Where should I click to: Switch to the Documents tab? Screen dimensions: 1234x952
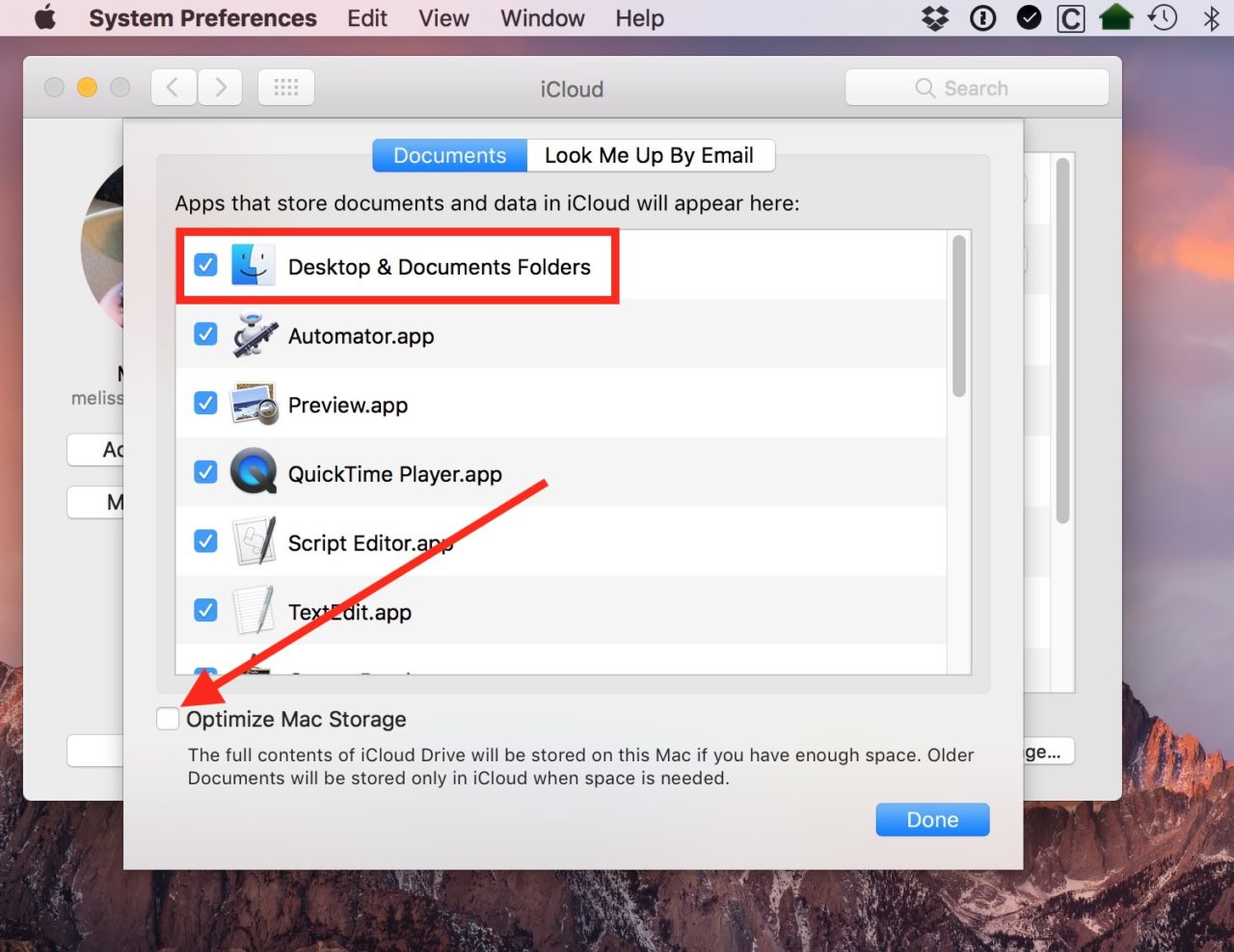tap(450, 155)
